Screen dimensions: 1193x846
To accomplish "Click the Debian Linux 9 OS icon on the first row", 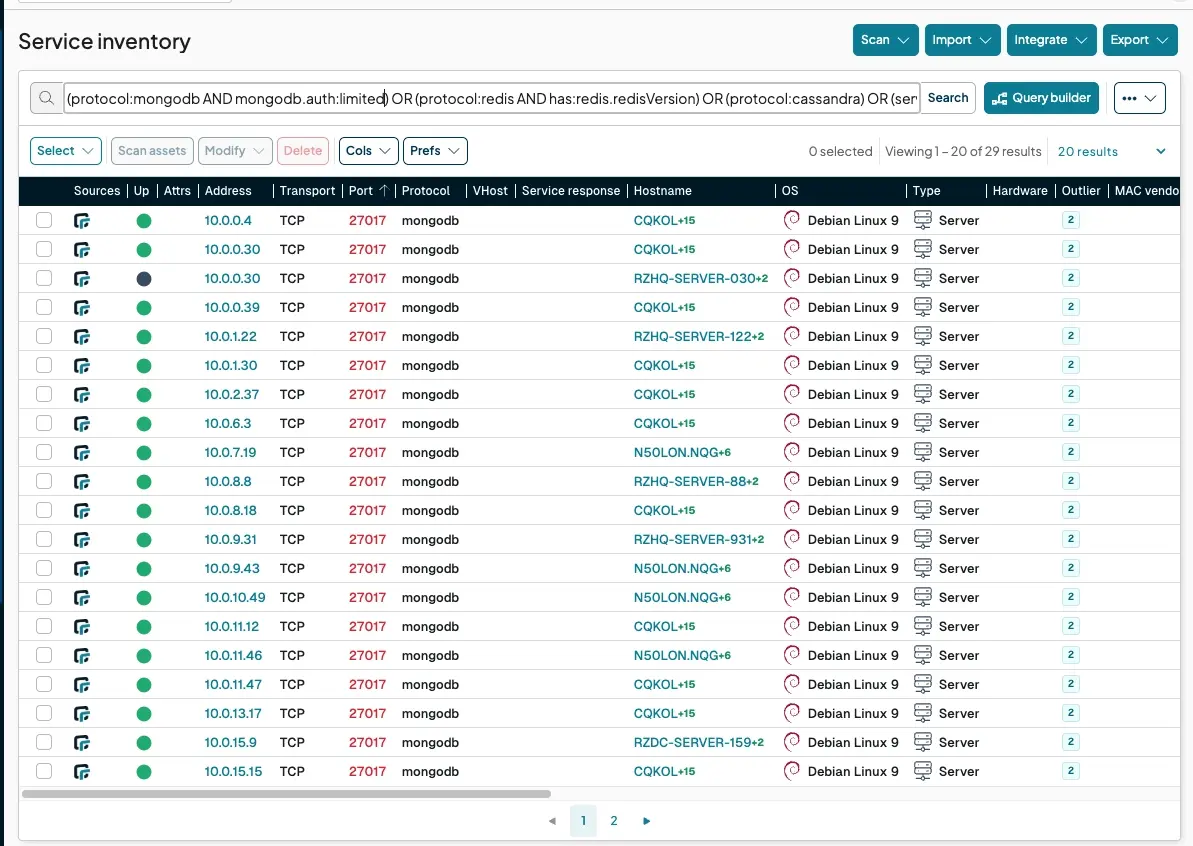I will (791, 220).
